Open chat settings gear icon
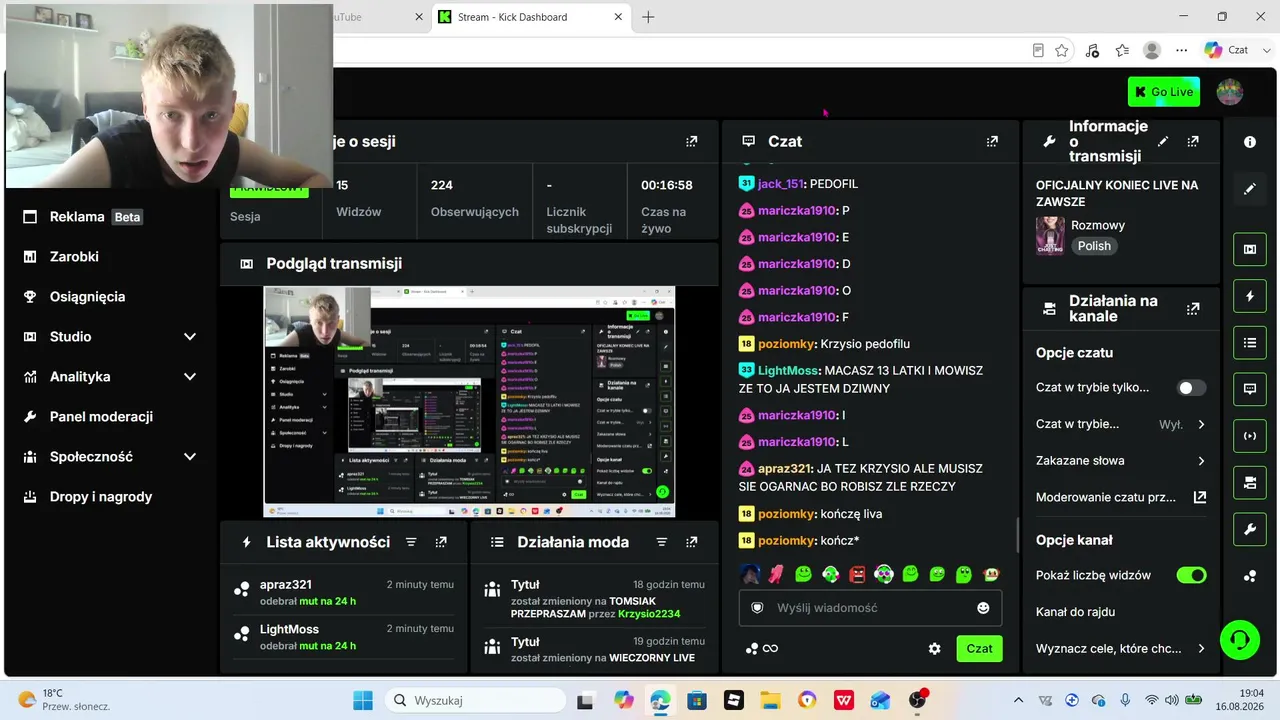1280x720 pixels. [x=935, y=648]
